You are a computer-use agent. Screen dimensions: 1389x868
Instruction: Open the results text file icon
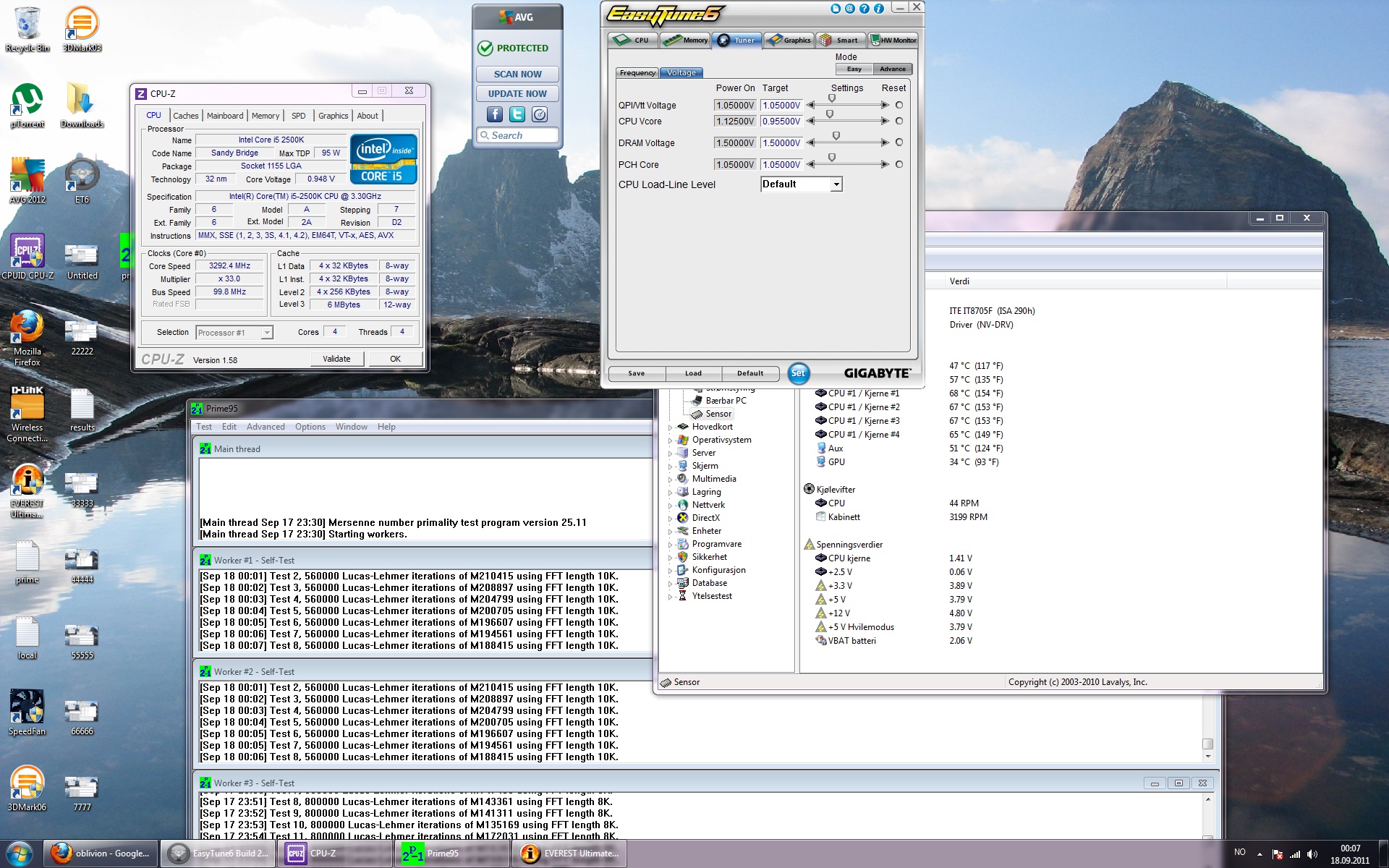(82, 410)
